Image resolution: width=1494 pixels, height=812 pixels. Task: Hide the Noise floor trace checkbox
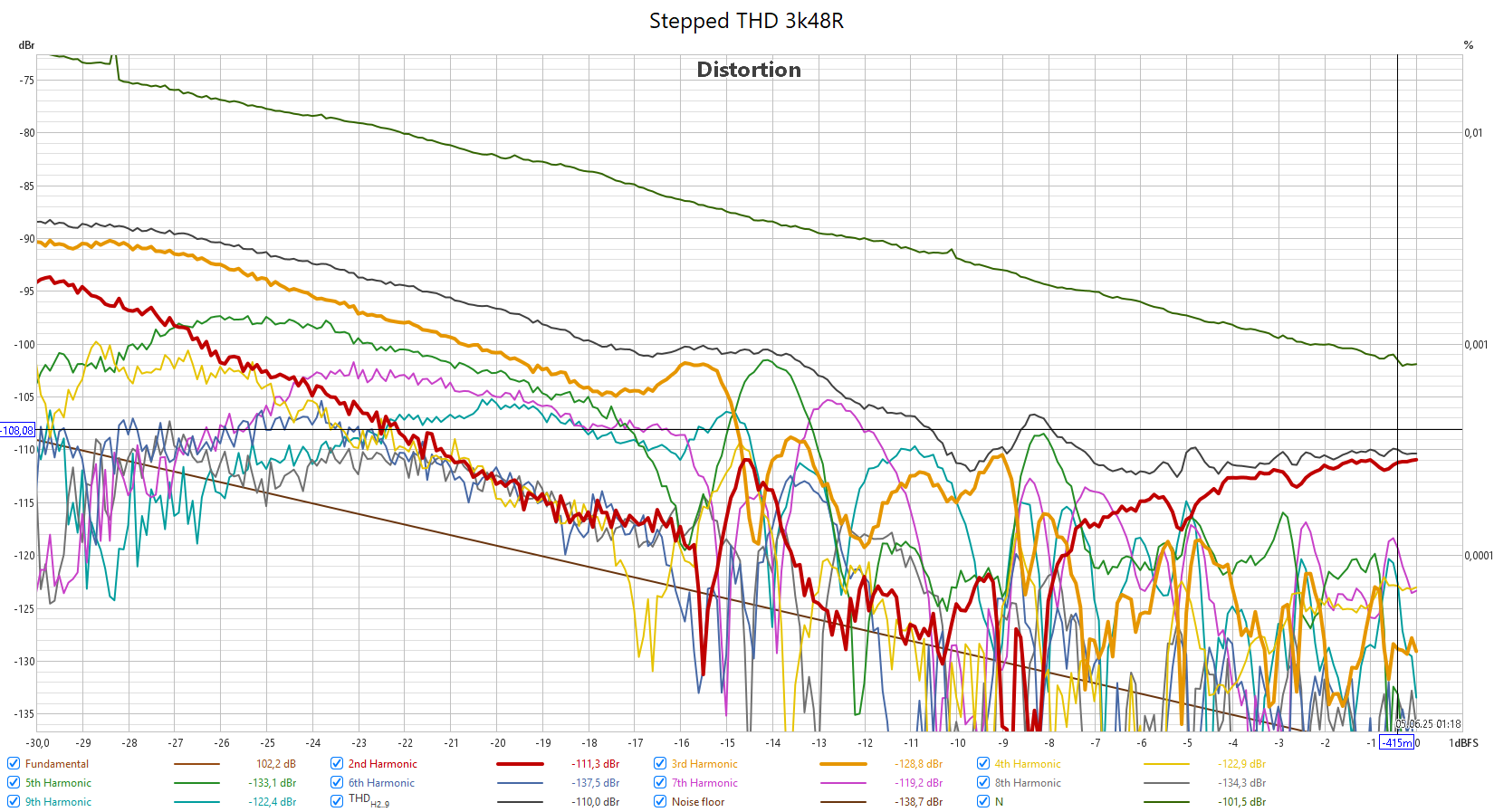point(660,801)
